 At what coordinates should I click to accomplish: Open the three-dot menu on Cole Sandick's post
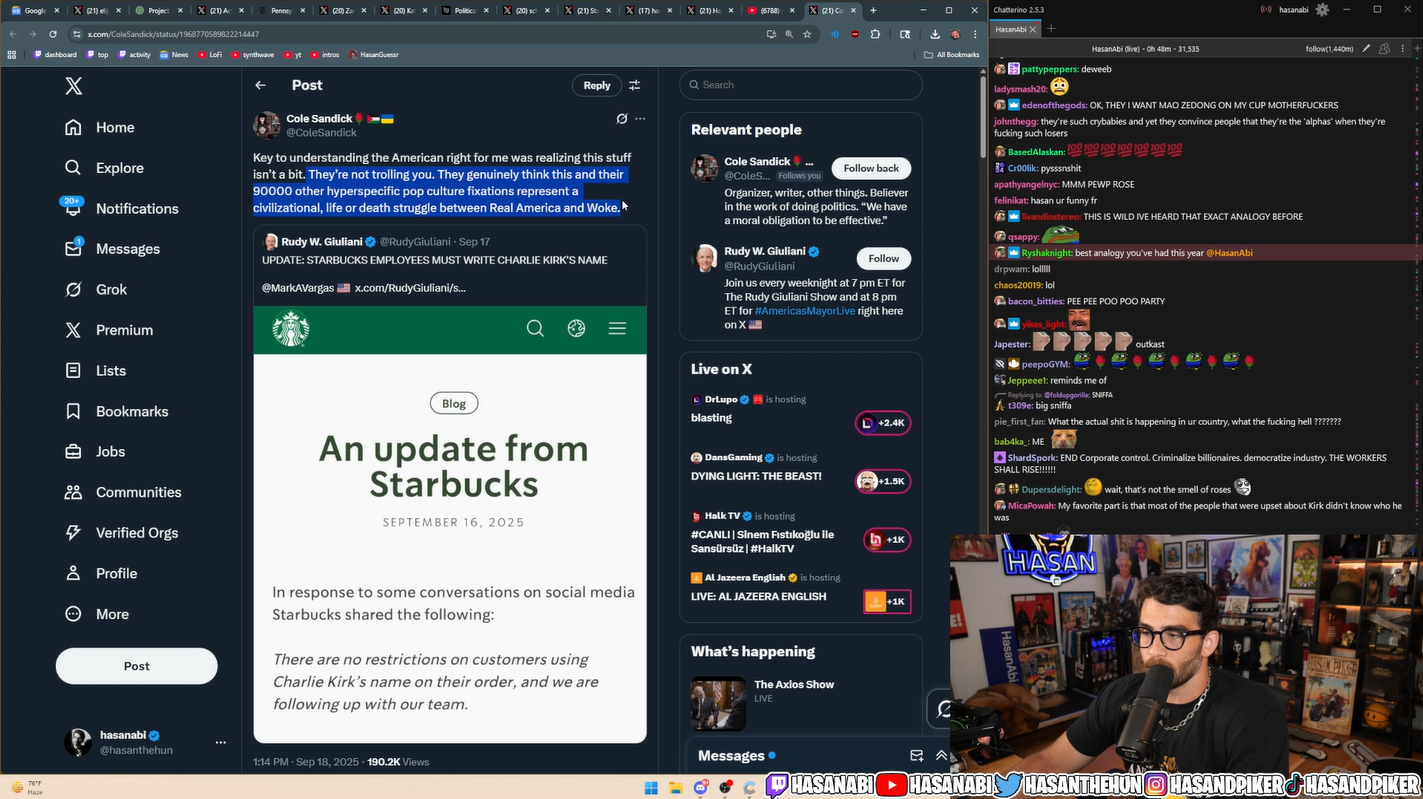[x=640, y=118]
